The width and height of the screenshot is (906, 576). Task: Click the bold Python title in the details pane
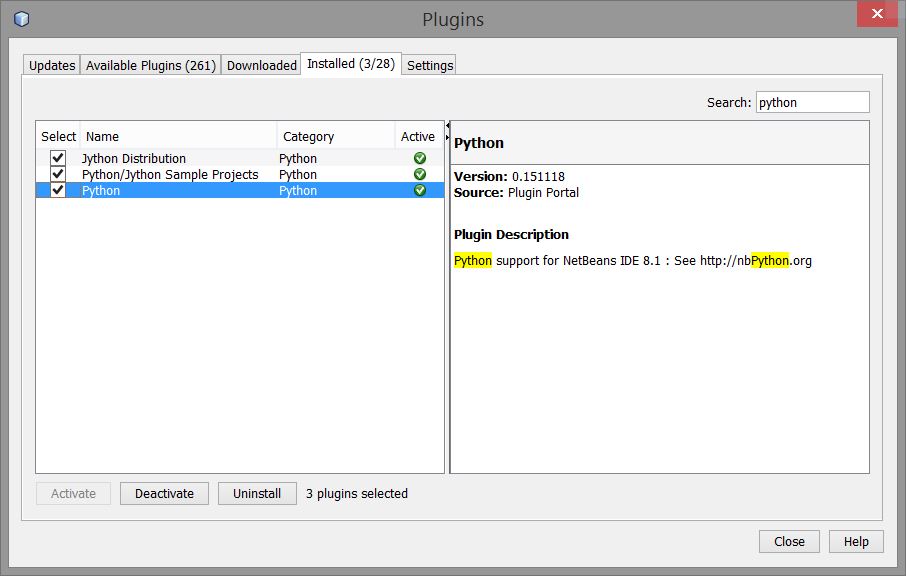(x=478, y=143)
